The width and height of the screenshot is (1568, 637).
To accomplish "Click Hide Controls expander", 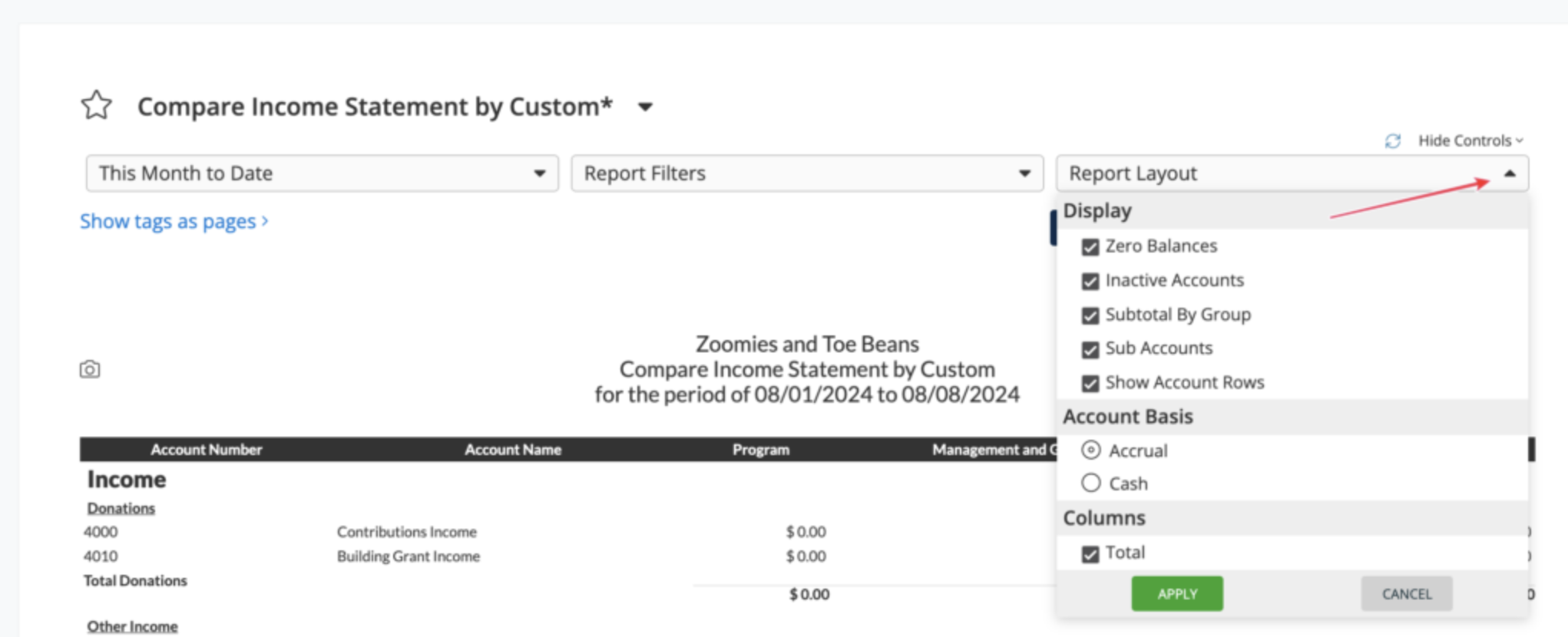I will pyautogui.click(x=1470, y=140).
